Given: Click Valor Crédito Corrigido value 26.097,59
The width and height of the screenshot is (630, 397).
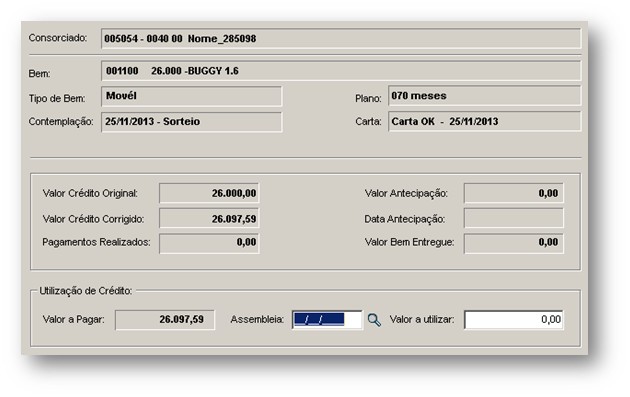Looking at the screenshot, I should [x=209, y=219].
